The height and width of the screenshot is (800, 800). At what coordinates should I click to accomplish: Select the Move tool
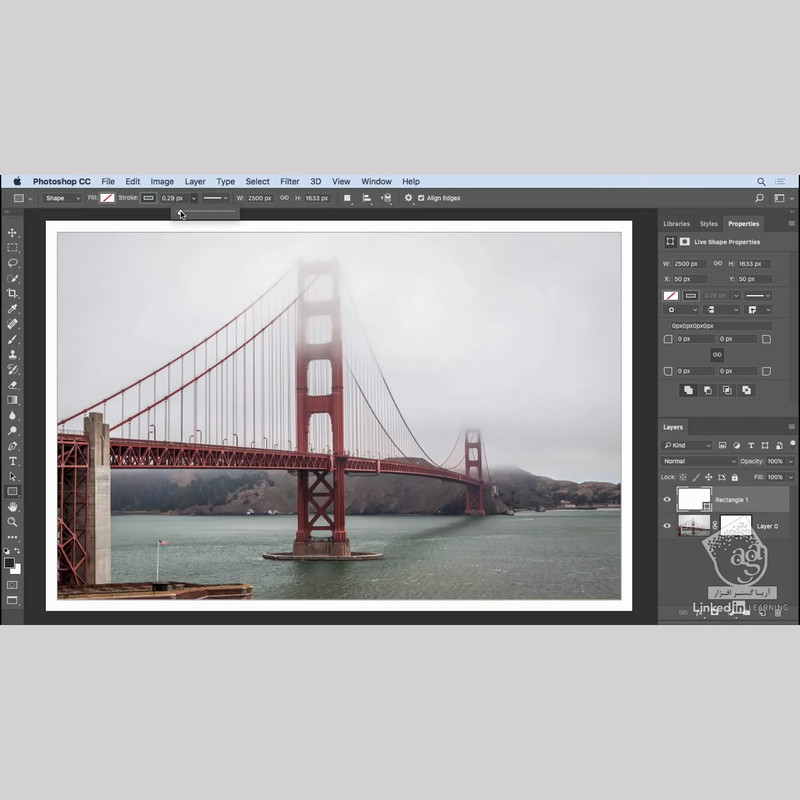coord(13,233)
